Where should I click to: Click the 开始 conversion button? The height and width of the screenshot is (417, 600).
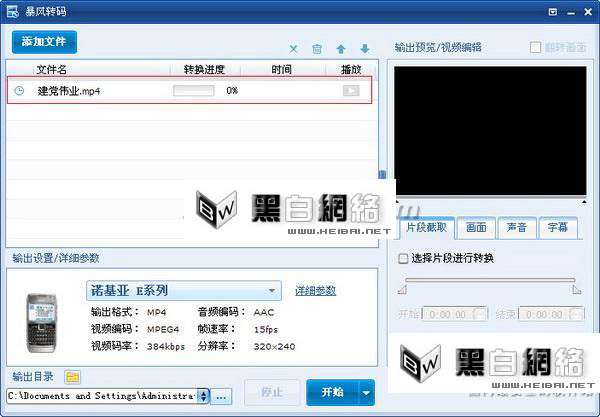pyautogui.click(x=333, y=392)
